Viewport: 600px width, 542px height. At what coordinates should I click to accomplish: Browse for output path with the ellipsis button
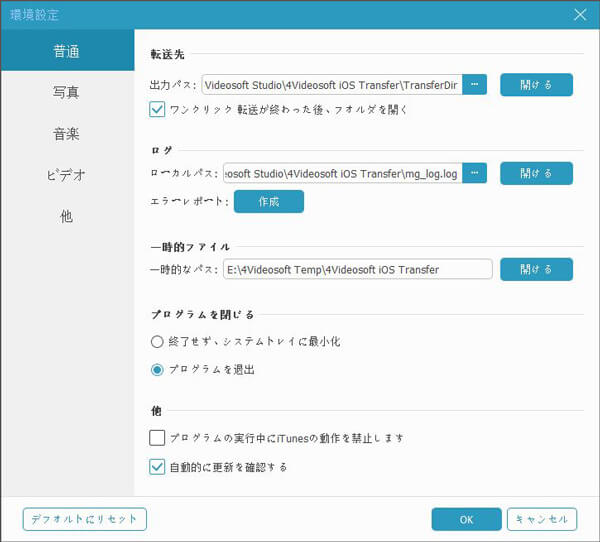[x=474, y=84]
